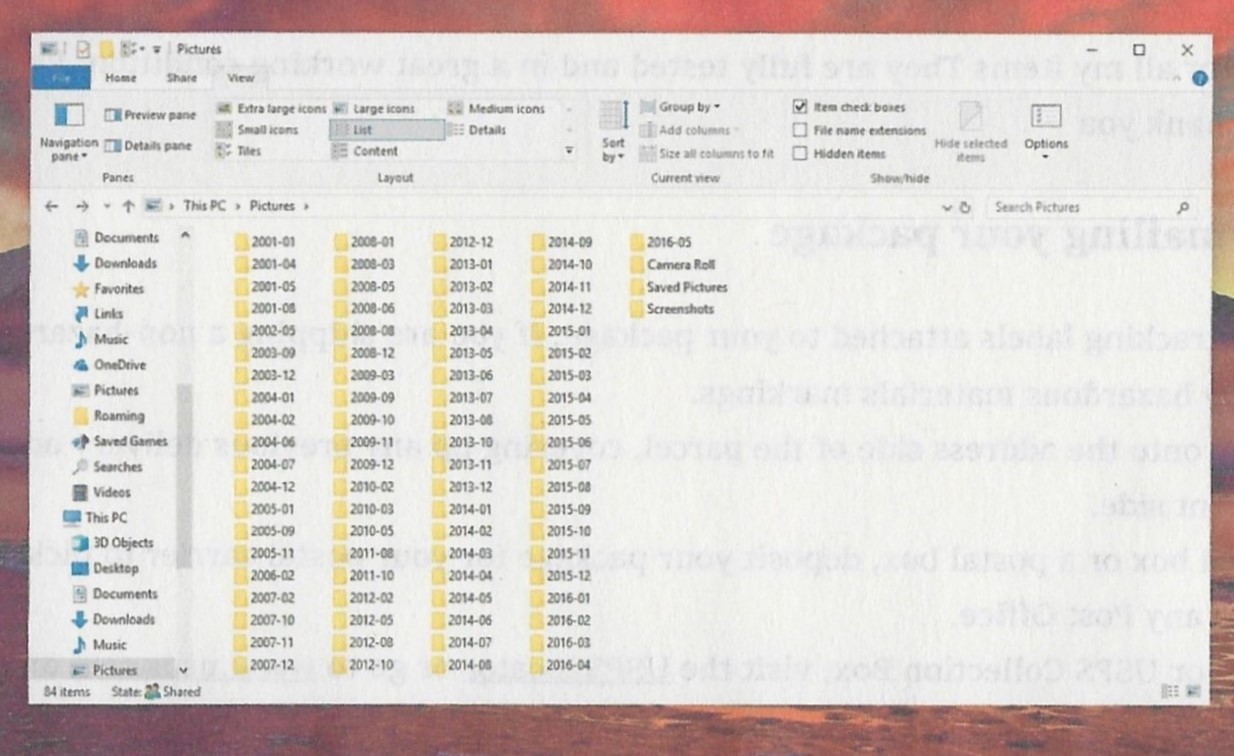The height and width of the screenshot is (756, 1234).
Task: Select the 2012-12 folder
Action: coord(463,242)
